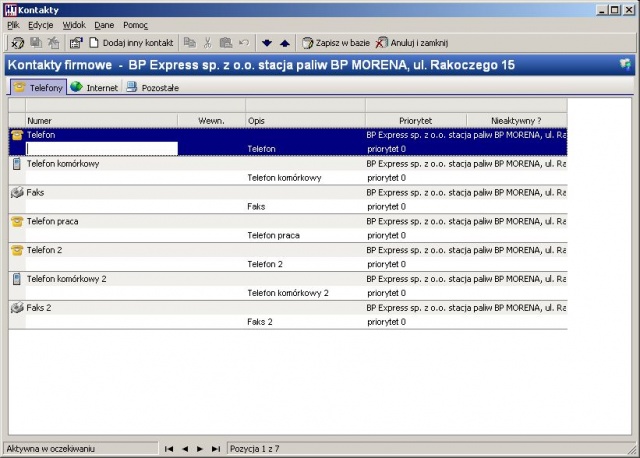This screenshot has height=458, width=640.
Task: Open the properties form toolbar icon
Action: pos(76,42)
